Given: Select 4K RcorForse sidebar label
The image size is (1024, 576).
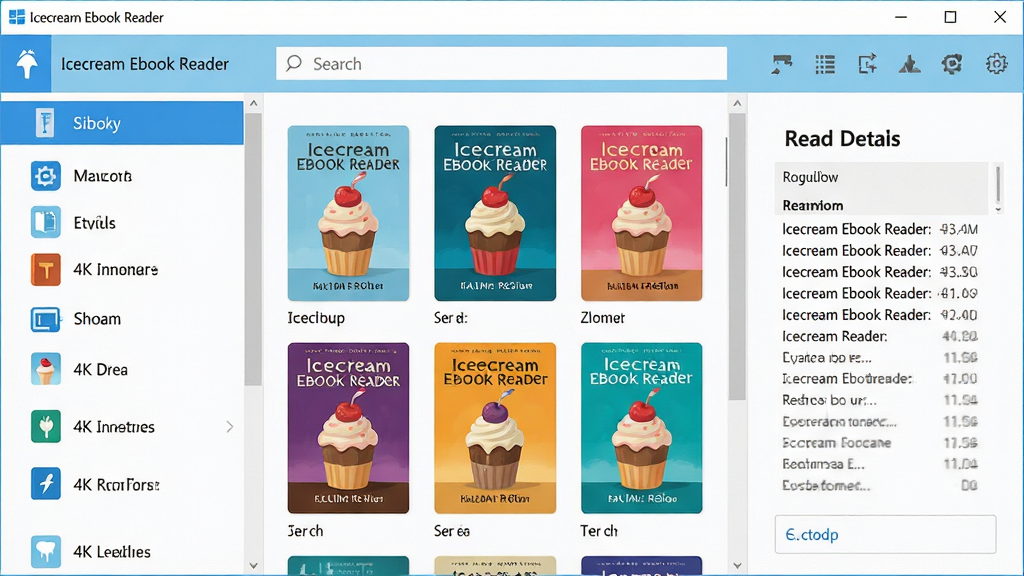Looking at the screenshot, I should (116, 485).
